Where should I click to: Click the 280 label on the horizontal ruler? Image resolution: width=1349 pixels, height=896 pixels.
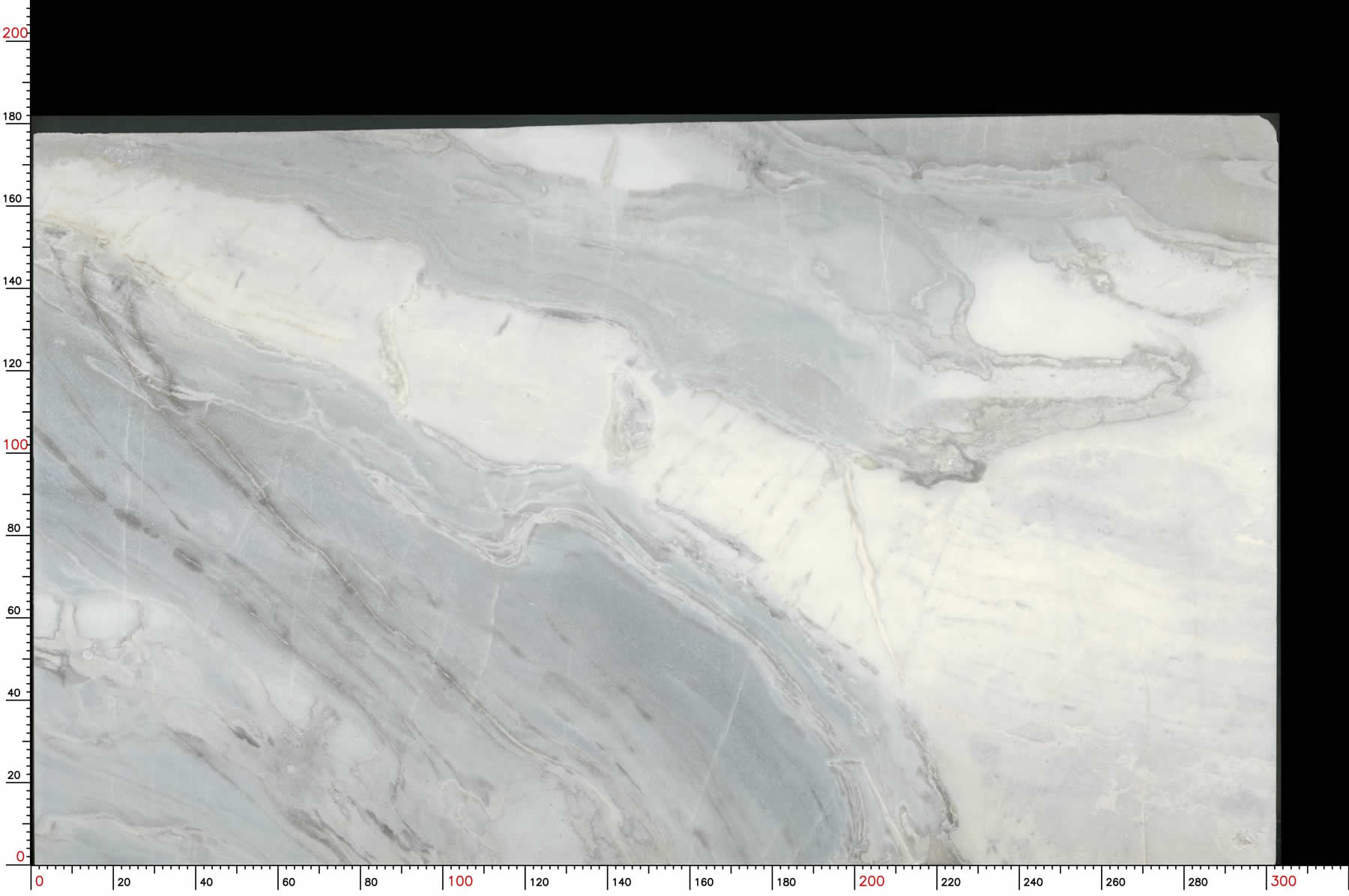tap(1198, 883)
